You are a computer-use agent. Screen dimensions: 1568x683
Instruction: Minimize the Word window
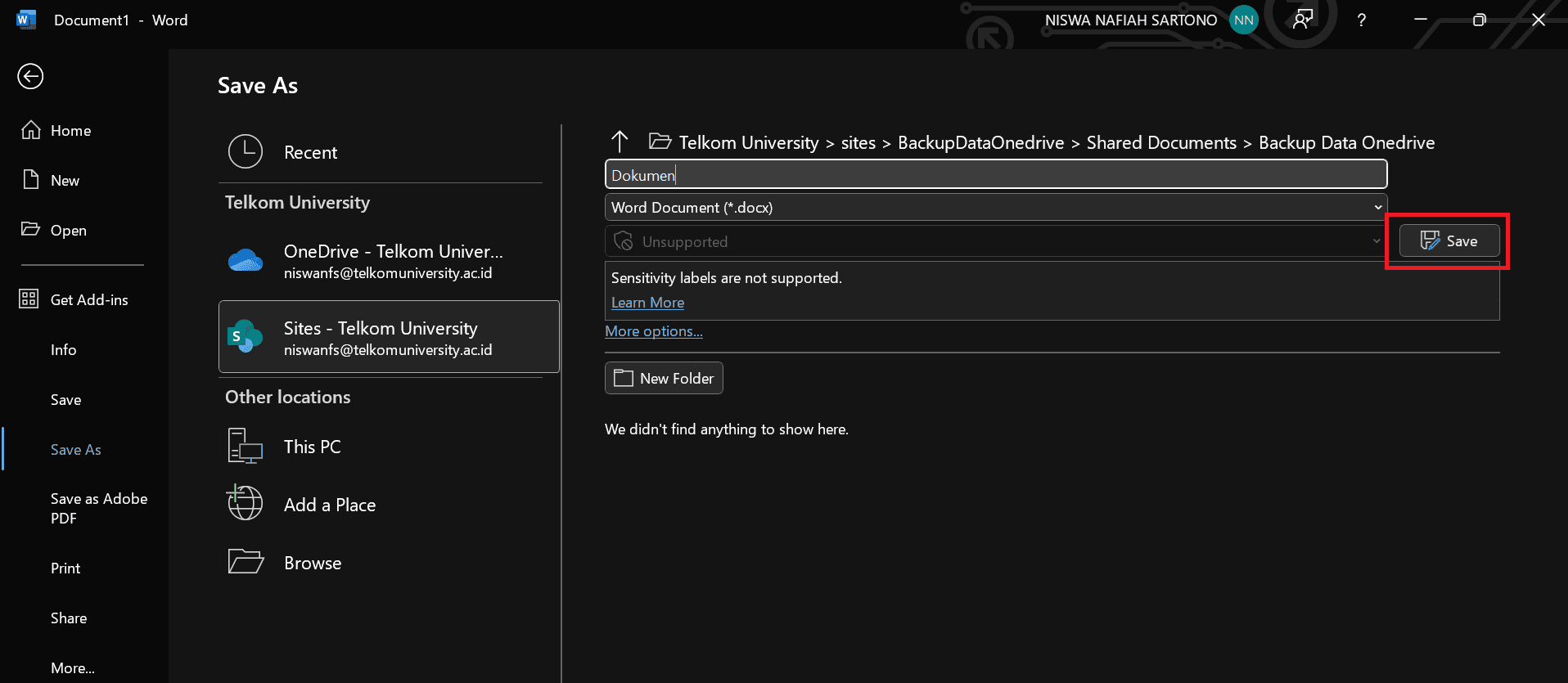point(1421,20)
